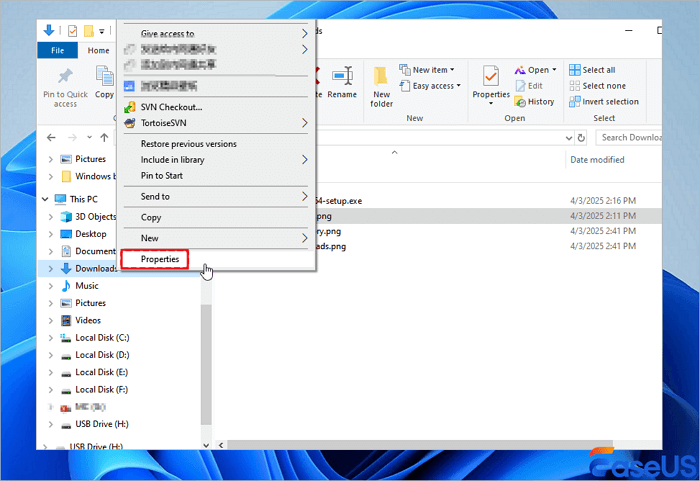The height and width of the screenshot is (481, 700).
Task: Click the Up one level arrow
Action: point(104,138)
